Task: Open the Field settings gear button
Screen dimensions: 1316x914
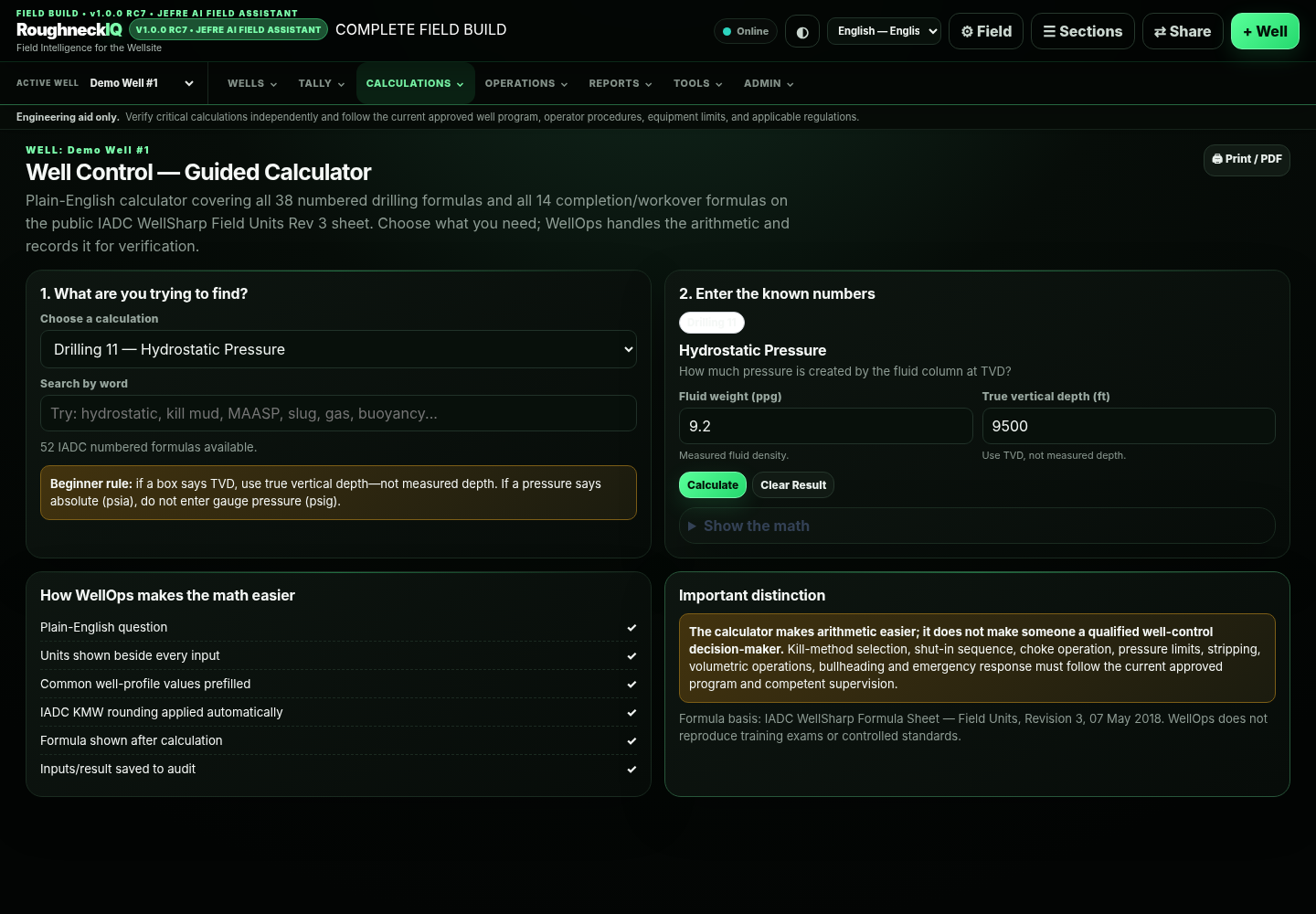Action: [x=986, y=31]
